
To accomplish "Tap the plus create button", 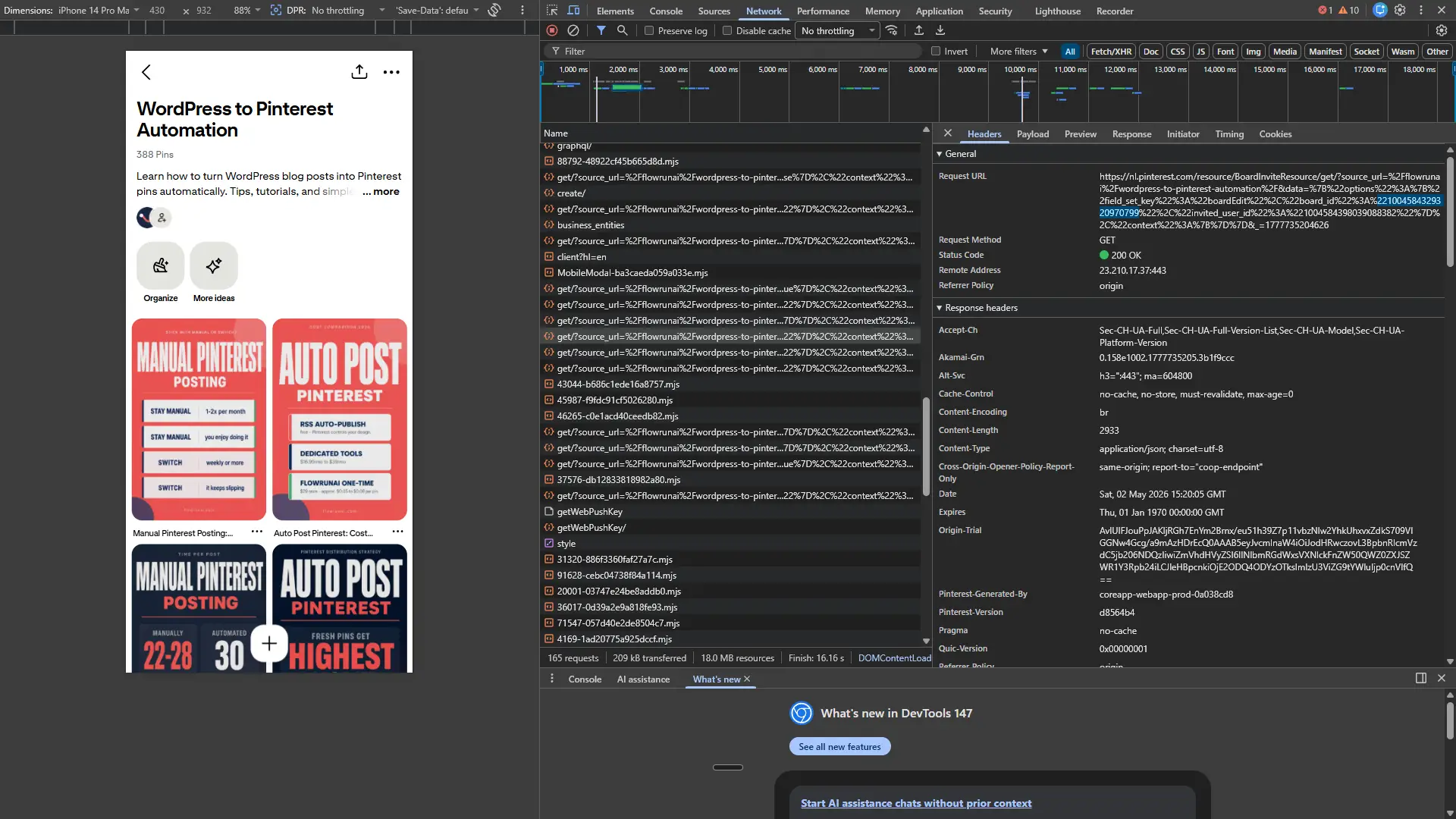I will point(269,644).
